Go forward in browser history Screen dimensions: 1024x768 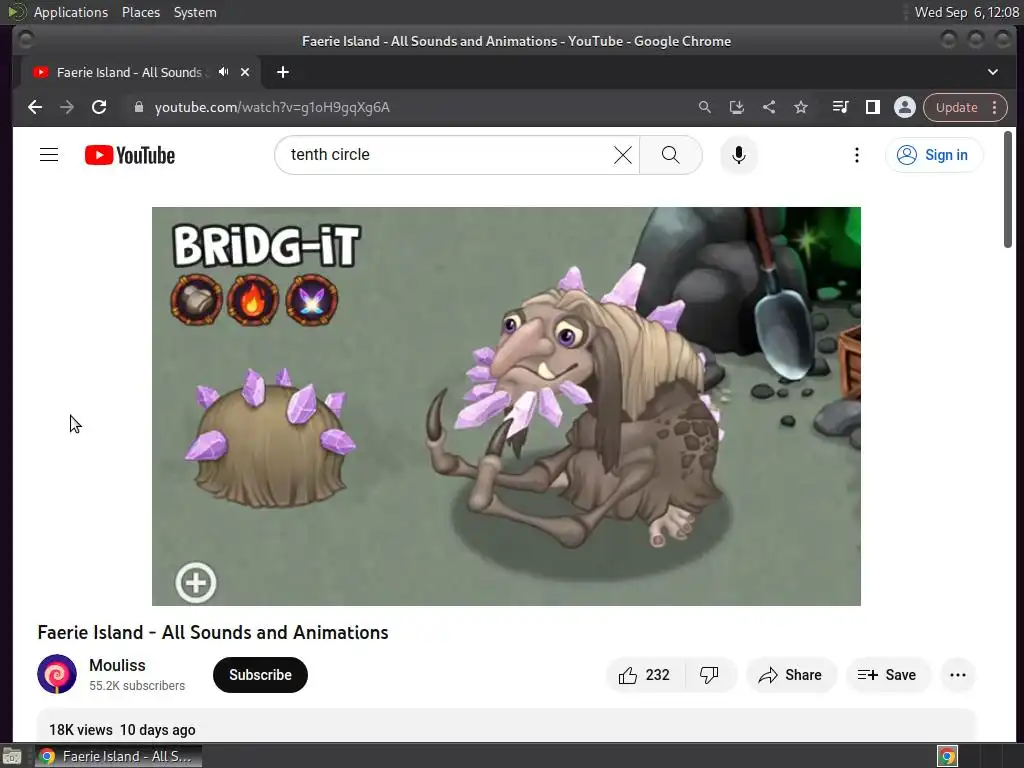coord(67,107)
